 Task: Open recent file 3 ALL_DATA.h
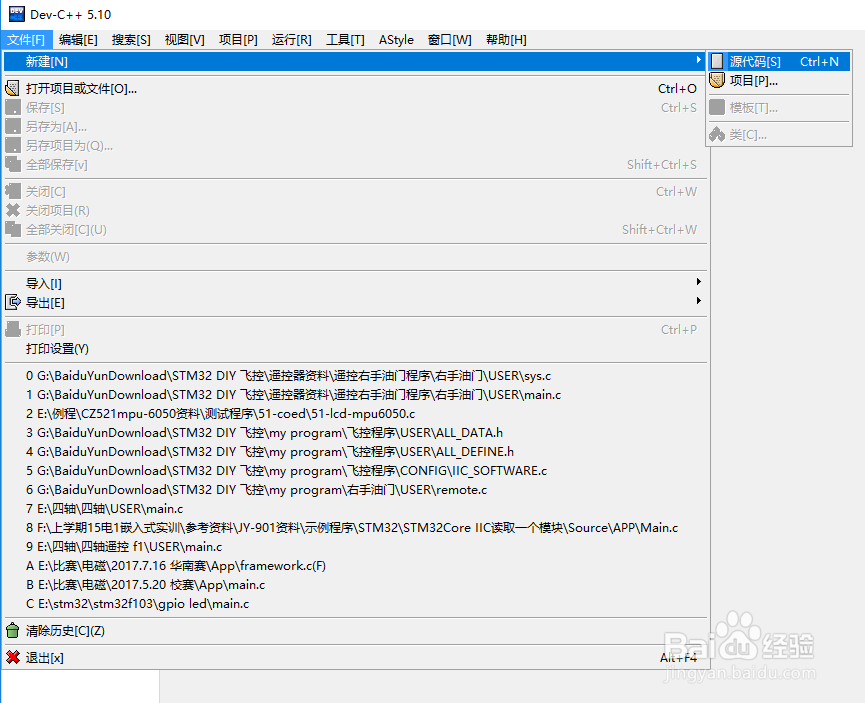coord(354,433)
